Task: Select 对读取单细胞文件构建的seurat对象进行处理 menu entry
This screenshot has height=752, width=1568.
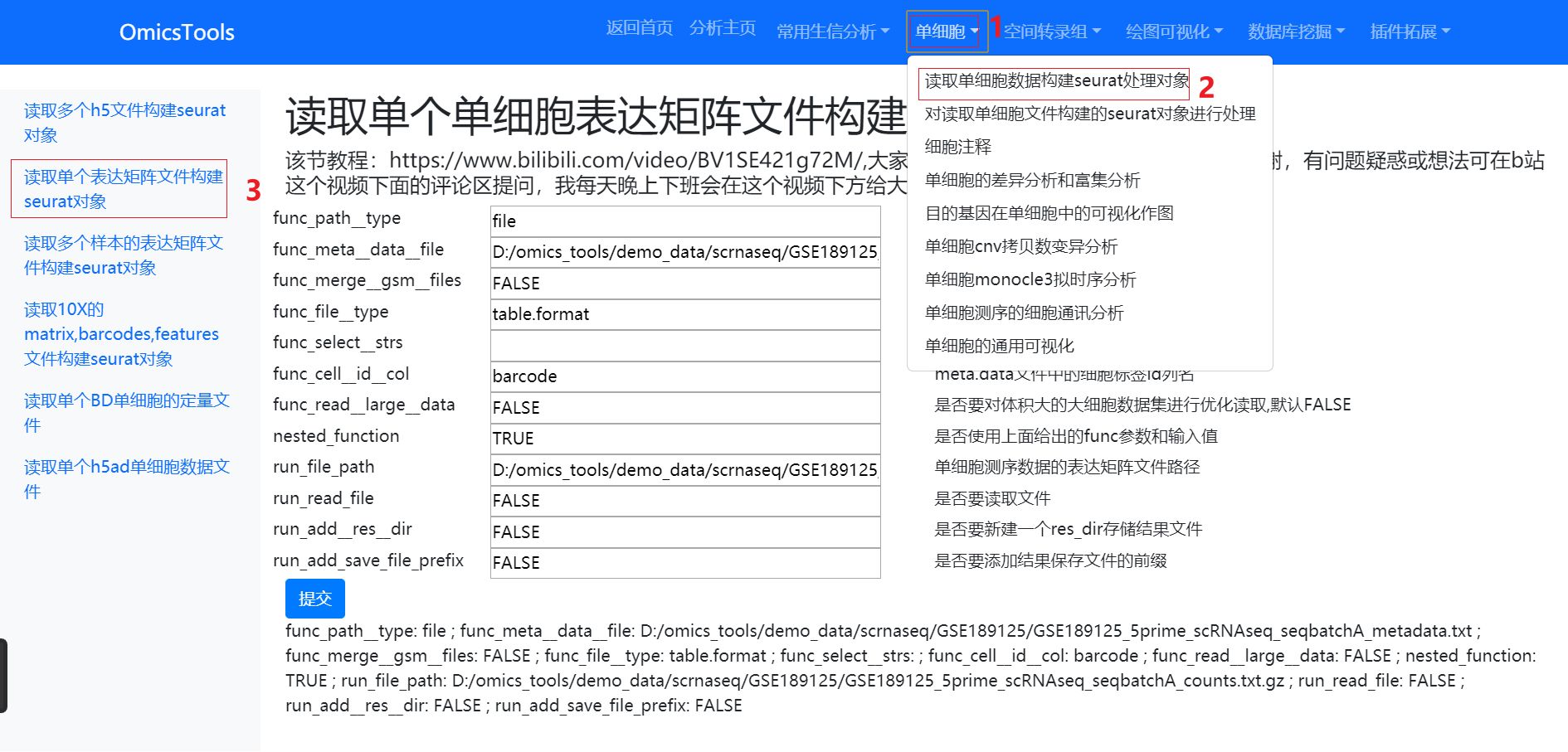Action: tap(1090, 114)
